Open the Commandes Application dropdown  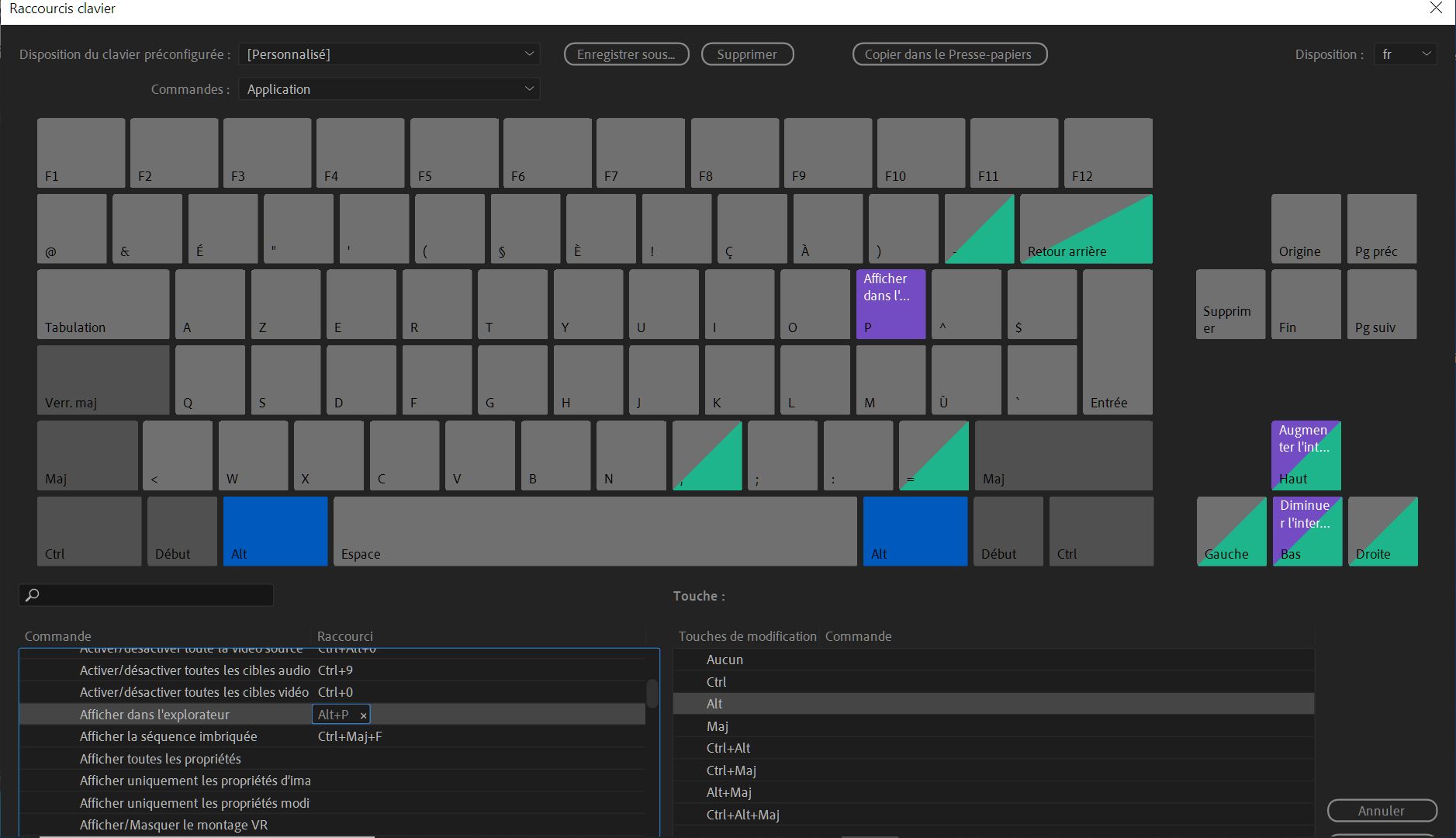point(389,89)
